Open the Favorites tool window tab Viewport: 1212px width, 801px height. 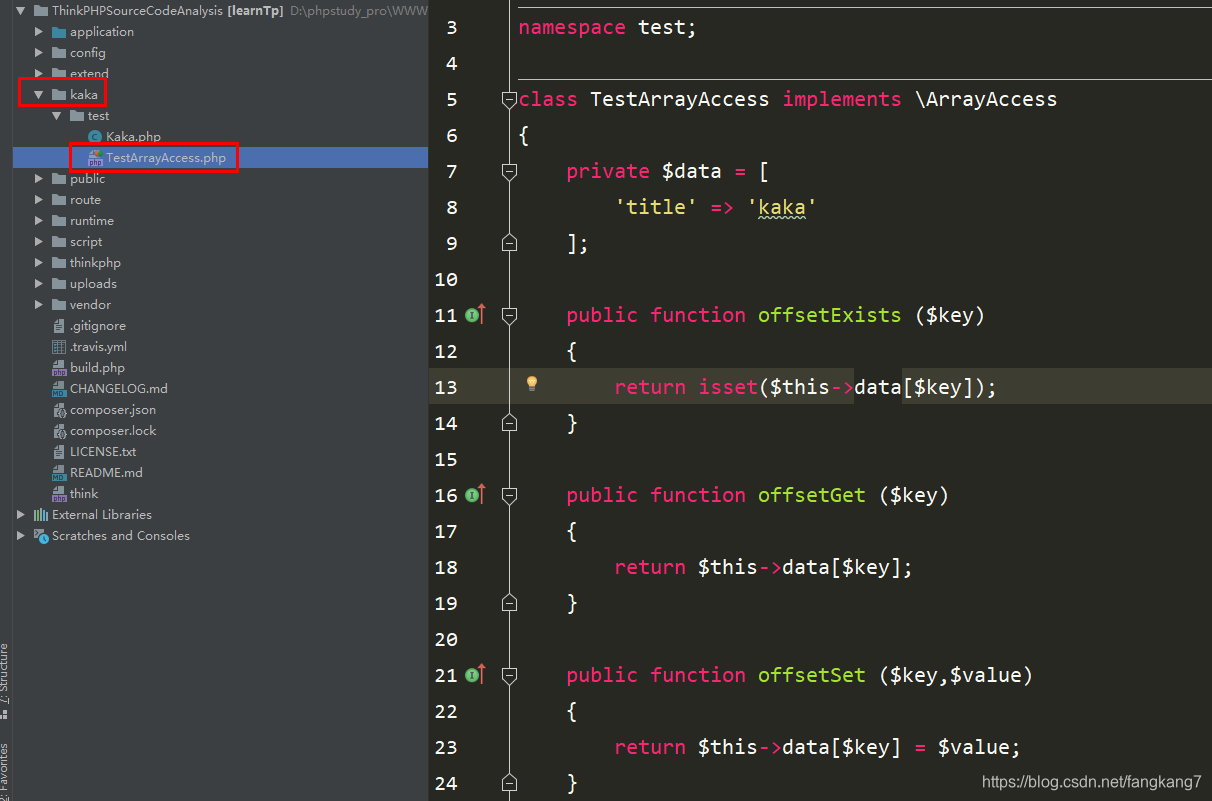(5, 770)
